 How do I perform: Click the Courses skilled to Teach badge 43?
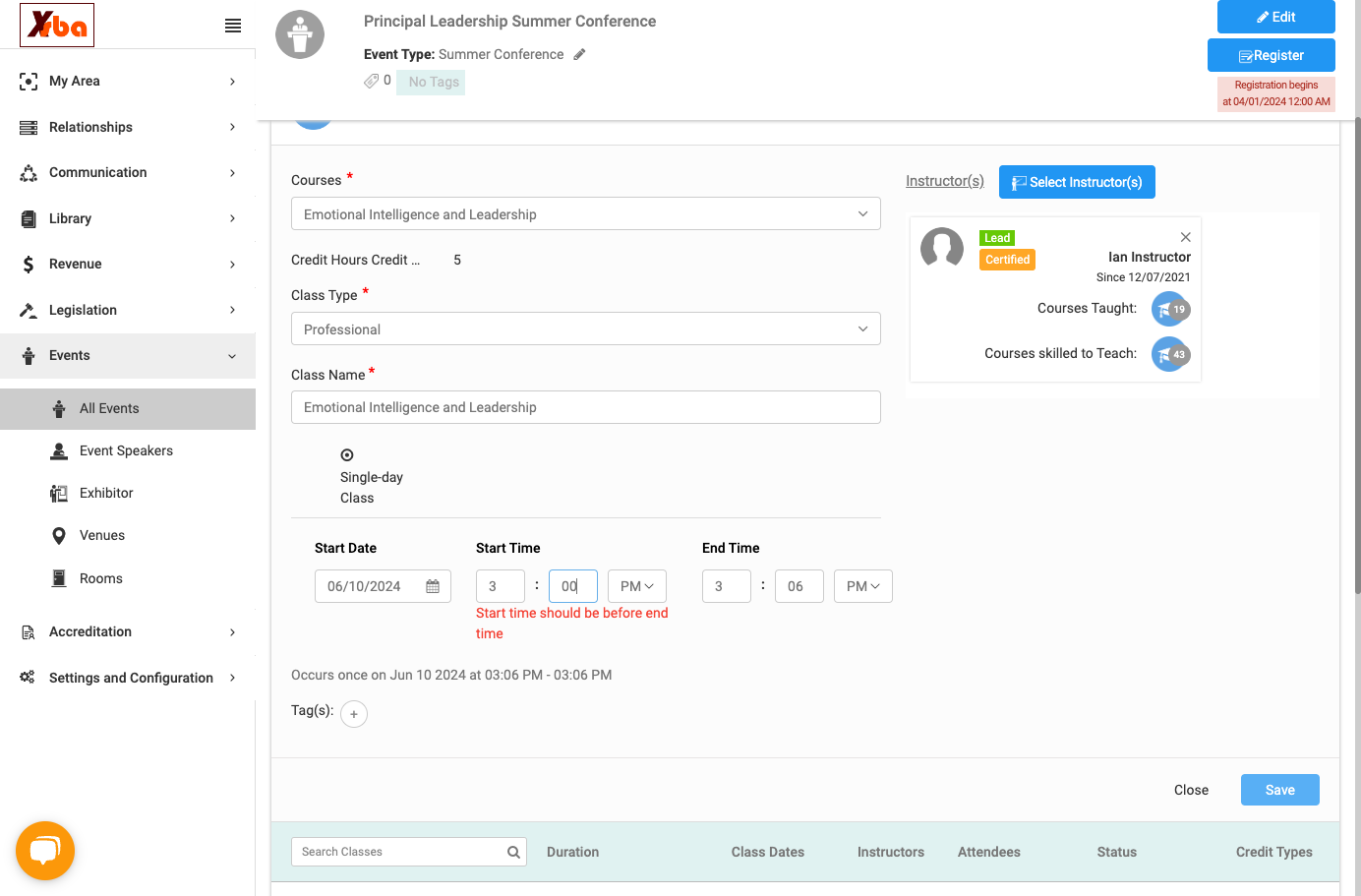[1170, 354]
